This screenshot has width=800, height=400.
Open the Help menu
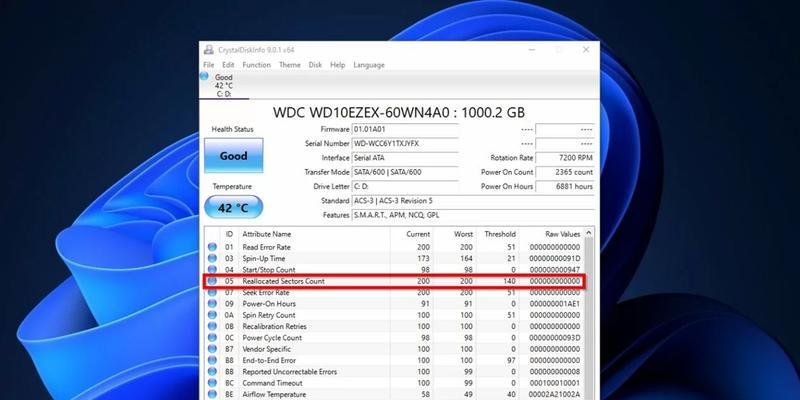[x=337, y=65]
